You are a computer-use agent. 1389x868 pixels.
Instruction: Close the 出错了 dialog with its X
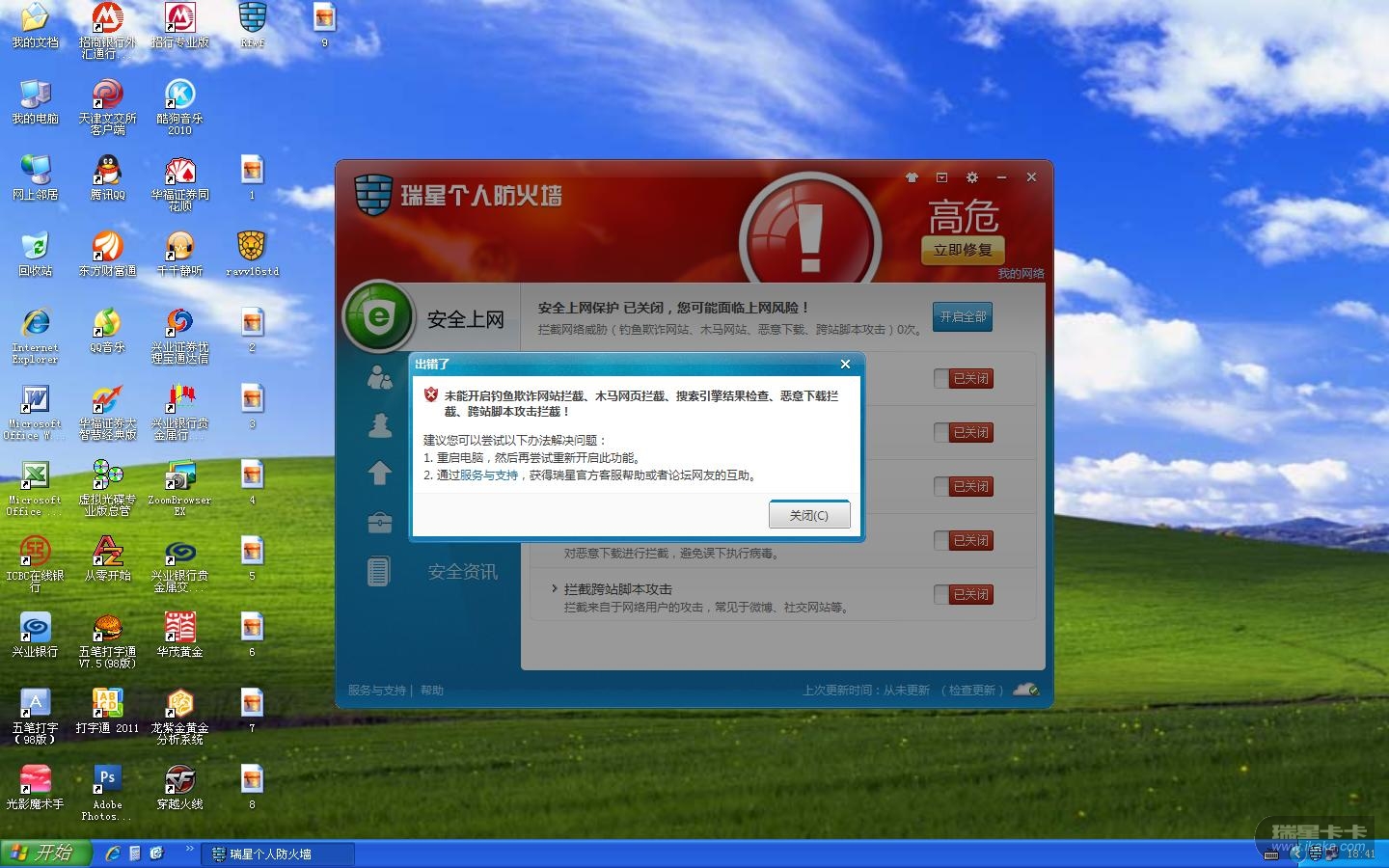pyautogui.click(x=845, y=364)
